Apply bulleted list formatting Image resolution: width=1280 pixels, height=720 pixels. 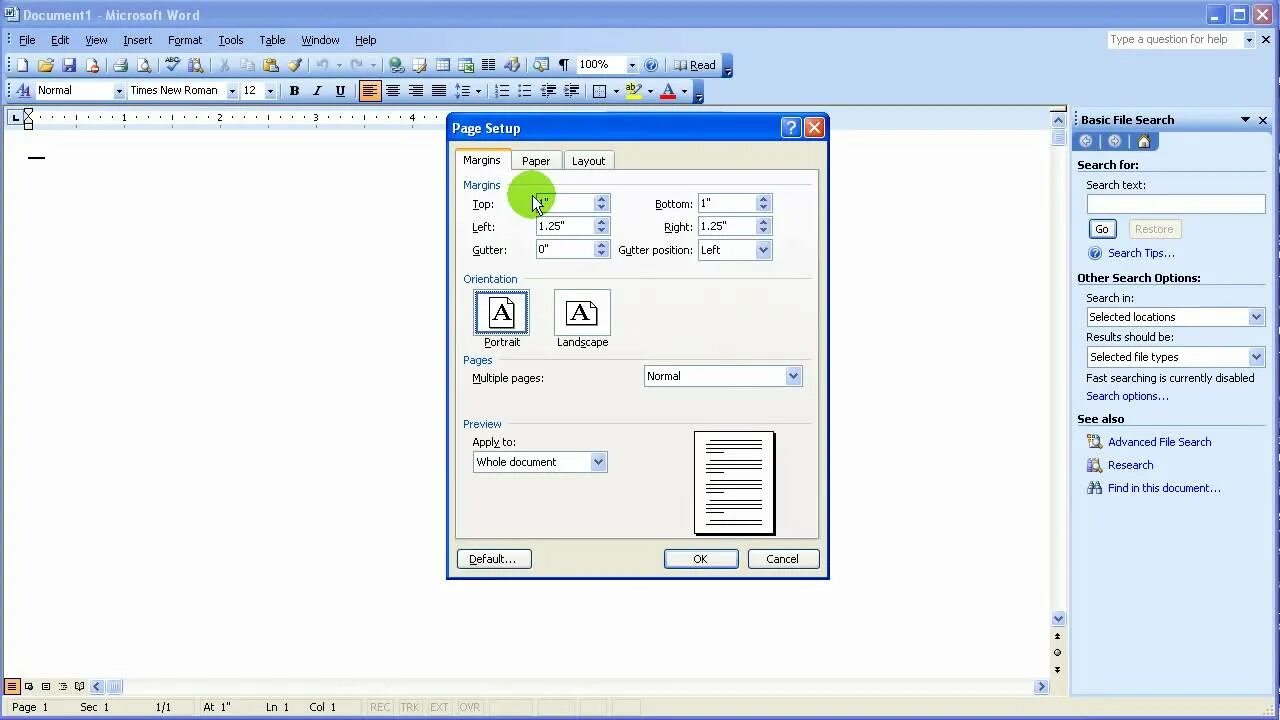tap(525, 91)
